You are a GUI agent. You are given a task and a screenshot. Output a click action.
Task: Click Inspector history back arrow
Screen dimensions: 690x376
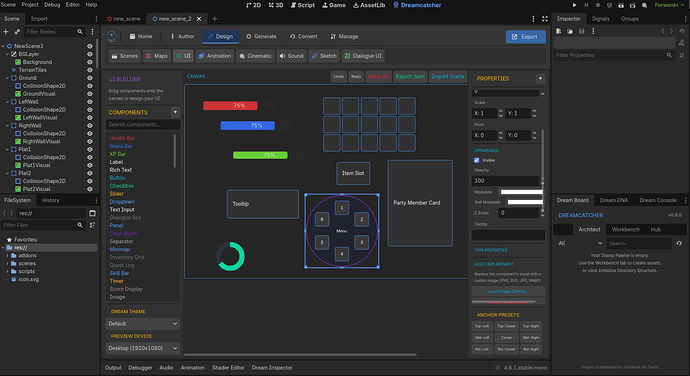coord(663,31)
